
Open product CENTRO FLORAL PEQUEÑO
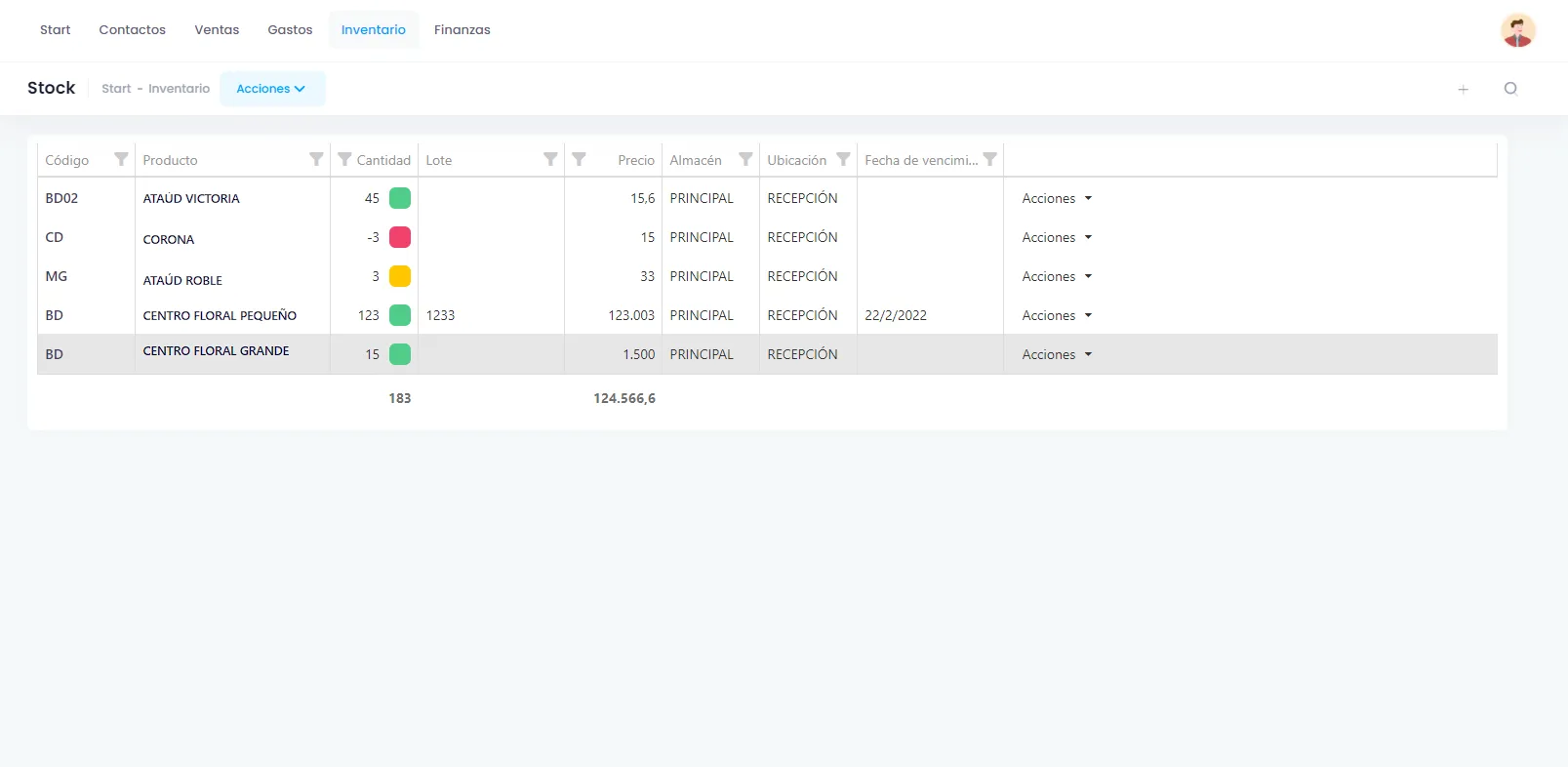(220, 315)
